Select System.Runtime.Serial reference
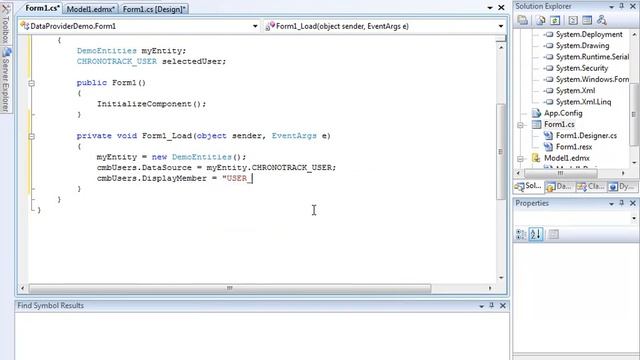This screenshot has height=360, width=640. (592, 57)
